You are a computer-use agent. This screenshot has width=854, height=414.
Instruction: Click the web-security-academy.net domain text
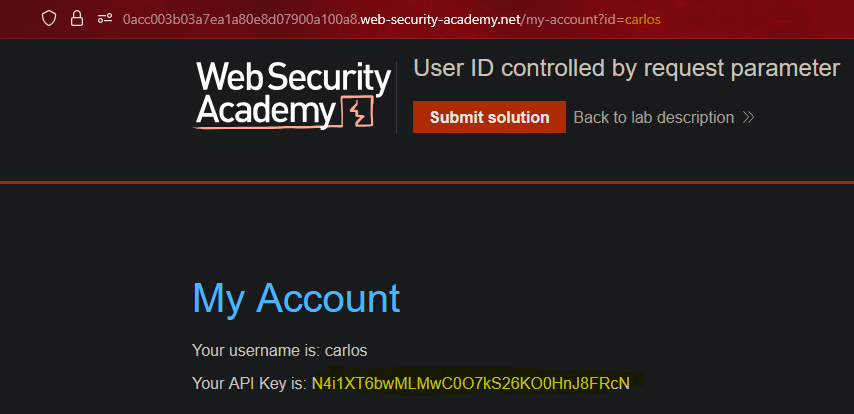point(439,19)
